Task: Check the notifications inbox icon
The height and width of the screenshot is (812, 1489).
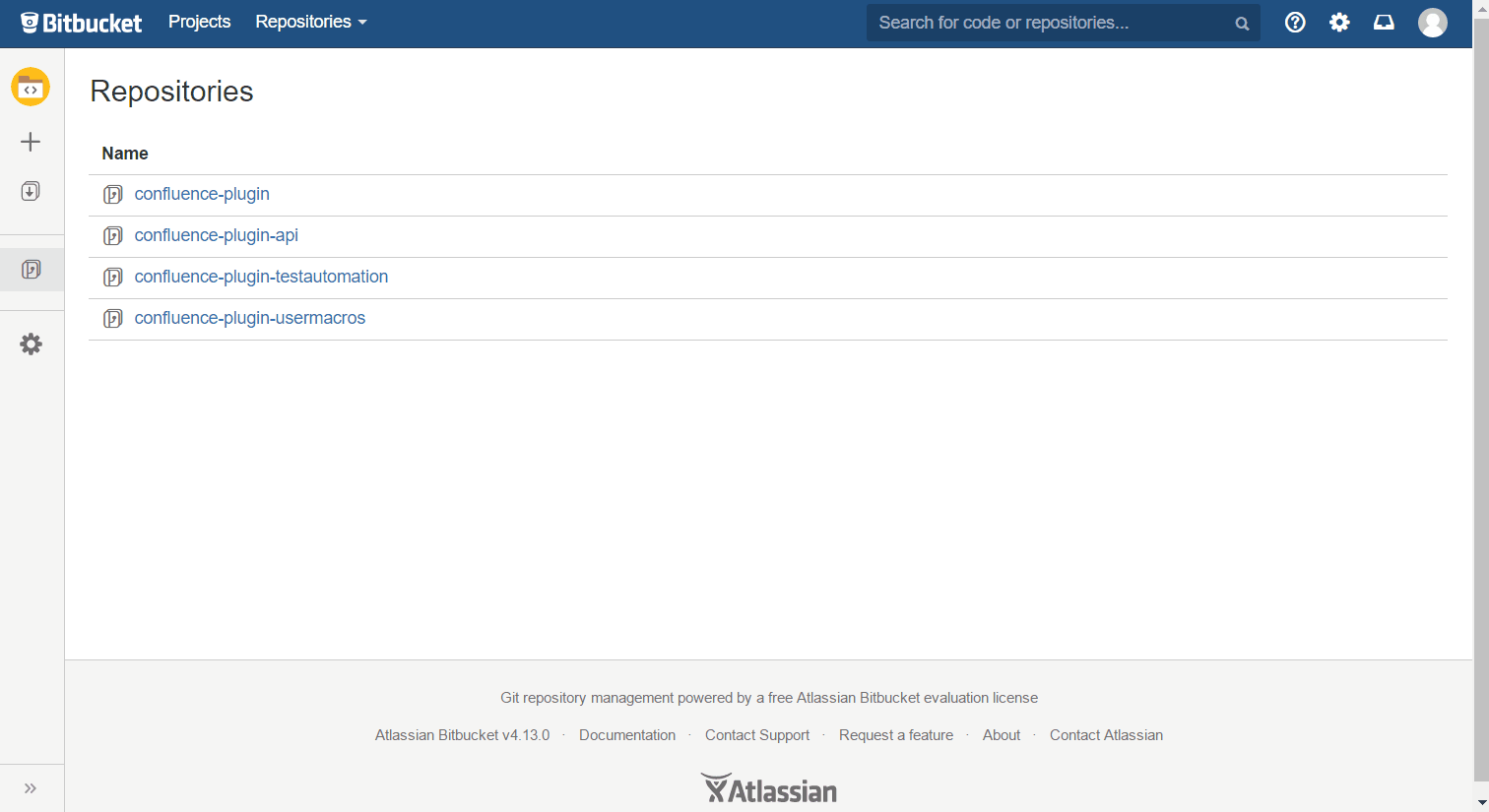Action: [x=1384, y=22]
